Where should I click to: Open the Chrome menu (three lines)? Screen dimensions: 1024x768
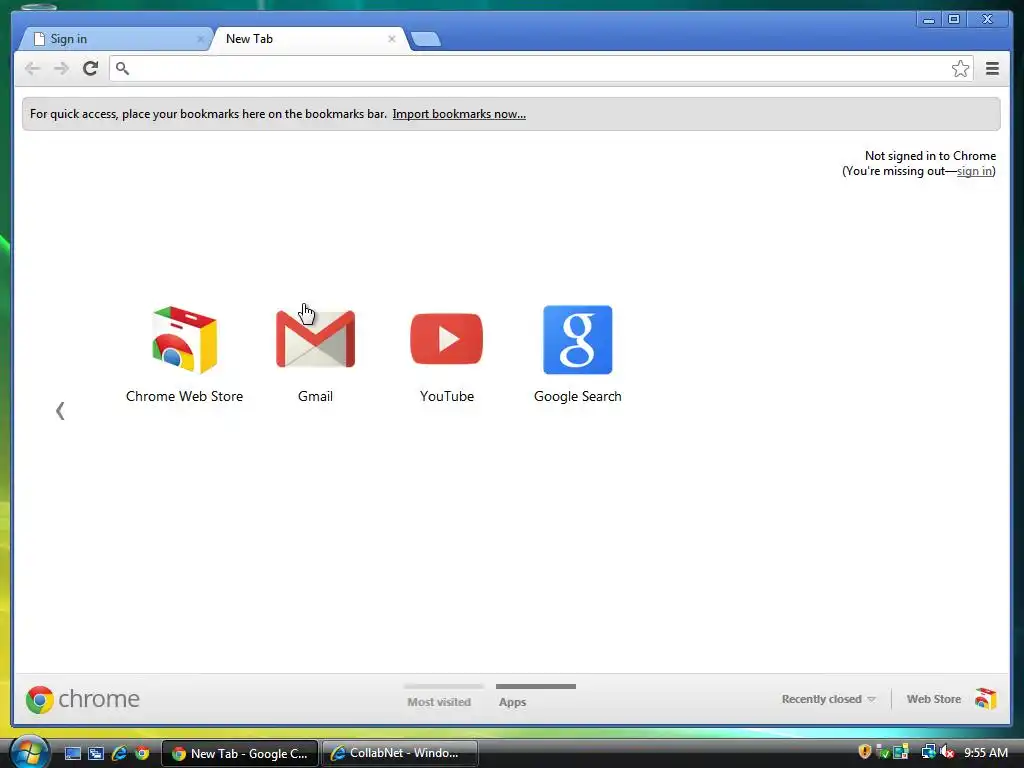992,69
